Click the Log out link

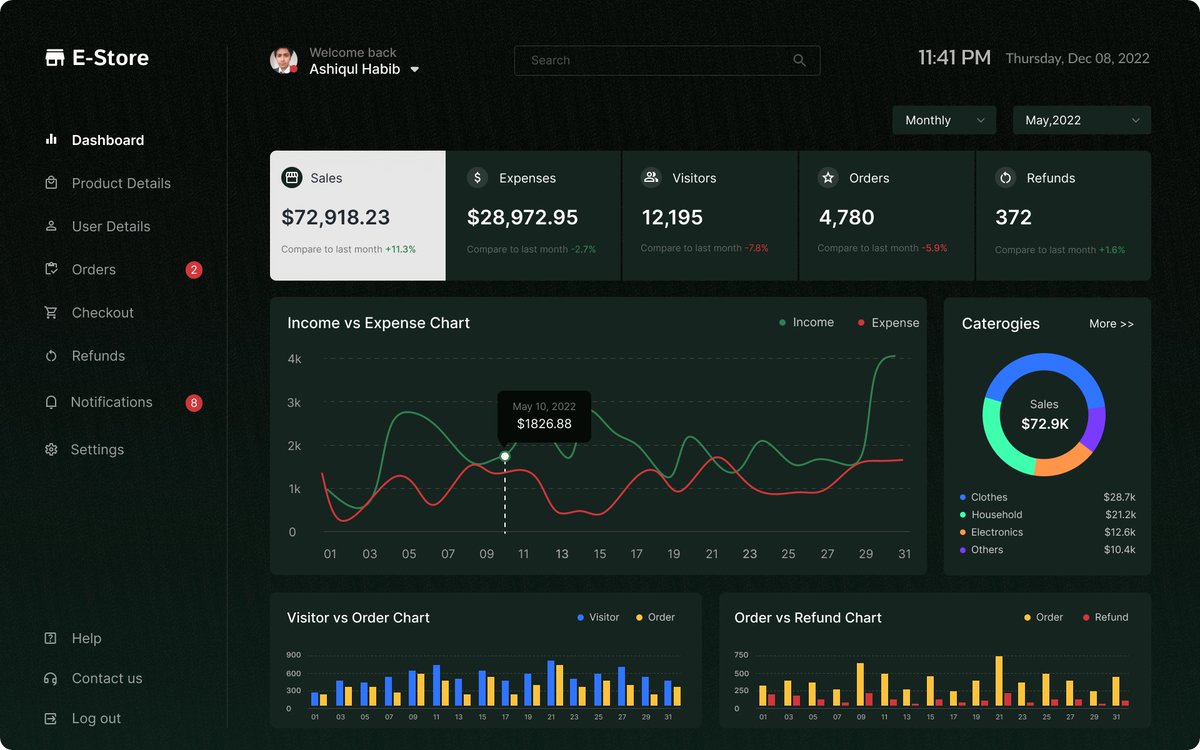(96, 718)
